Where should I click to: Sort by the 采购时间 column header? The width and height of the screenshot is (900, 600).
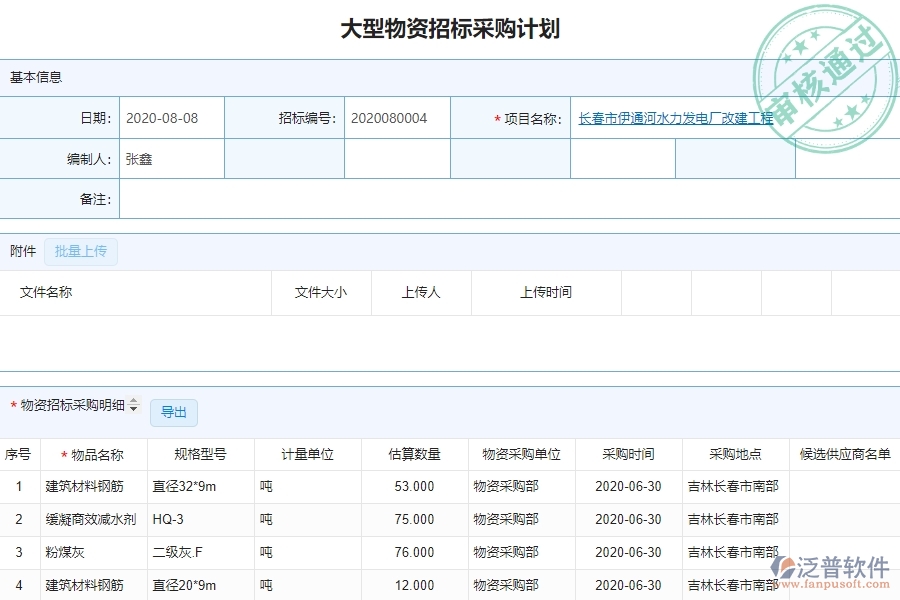[627, 453]
